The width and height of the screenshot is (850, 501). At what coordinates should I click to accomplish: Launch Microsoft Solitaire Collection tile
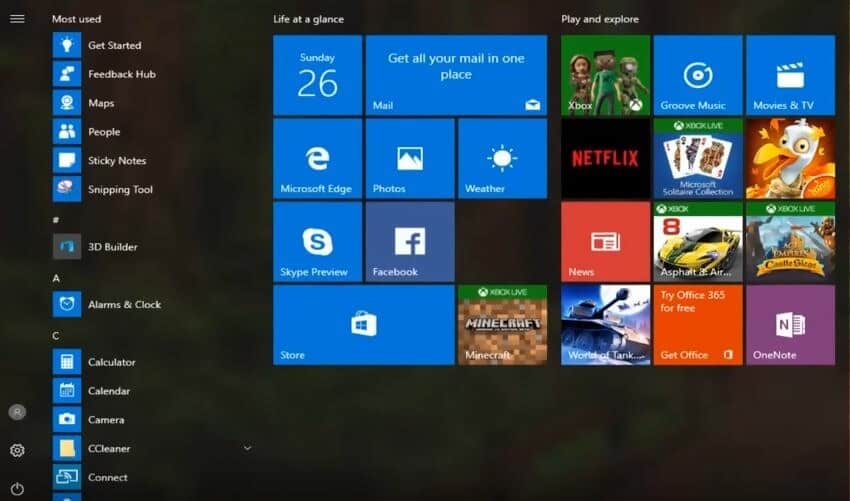pos(698,159)
